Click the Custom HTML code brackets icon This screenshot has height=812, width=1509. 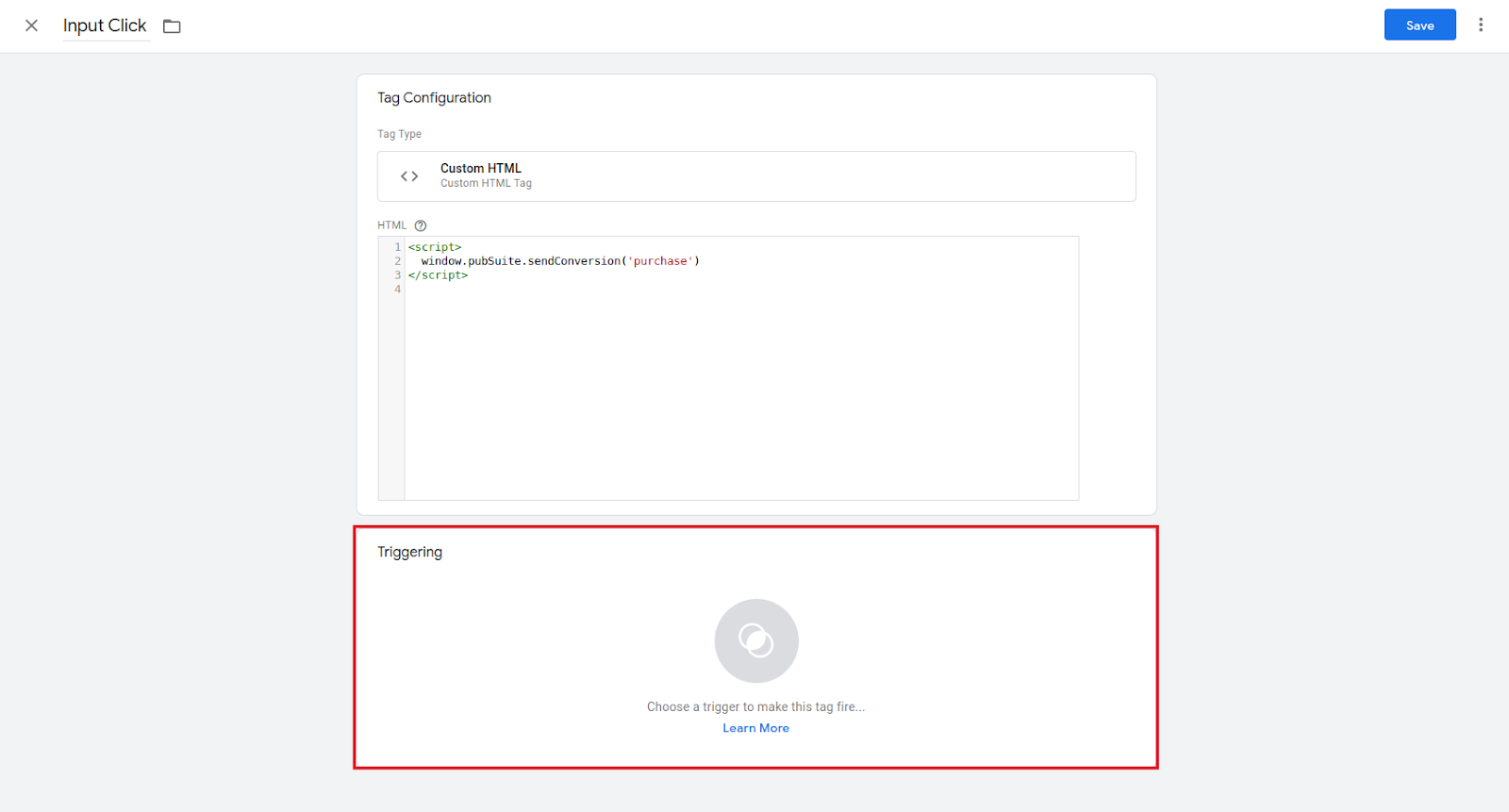[x=409, y=176]
